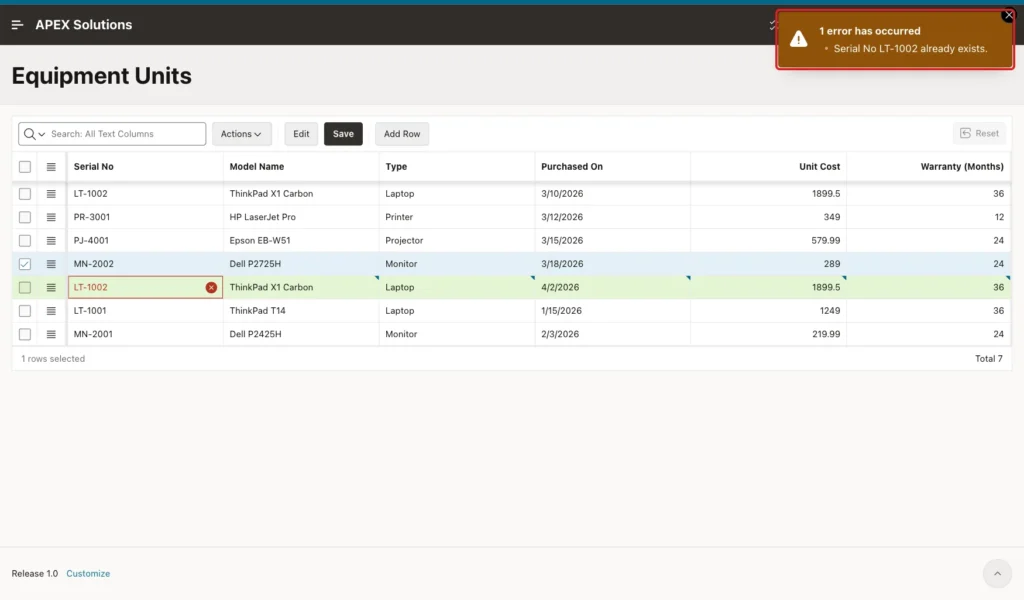Open row actions for LT-1002 purchased 4/2/2026
Screen dimensions: 1024x600
51,287
